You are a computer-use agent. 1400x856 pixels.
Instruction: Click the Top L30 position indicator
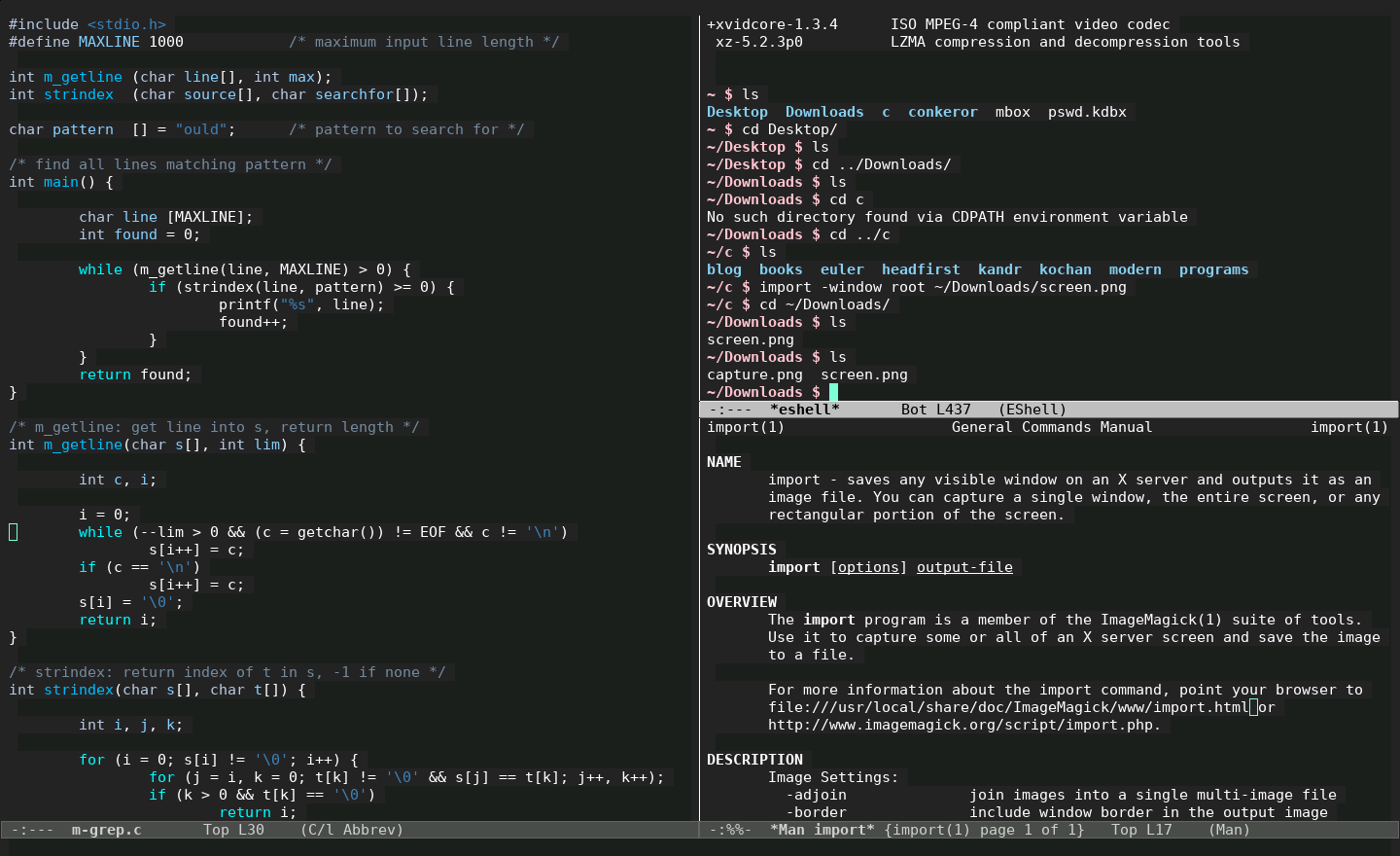[233, 830]
